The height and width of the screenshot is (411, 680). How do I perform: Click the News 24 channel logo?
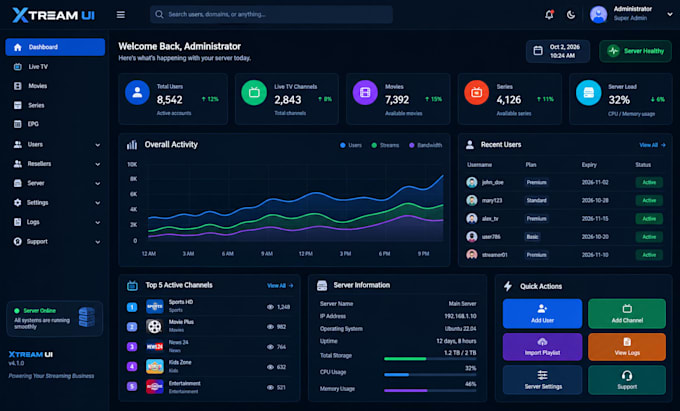point(154,347)
